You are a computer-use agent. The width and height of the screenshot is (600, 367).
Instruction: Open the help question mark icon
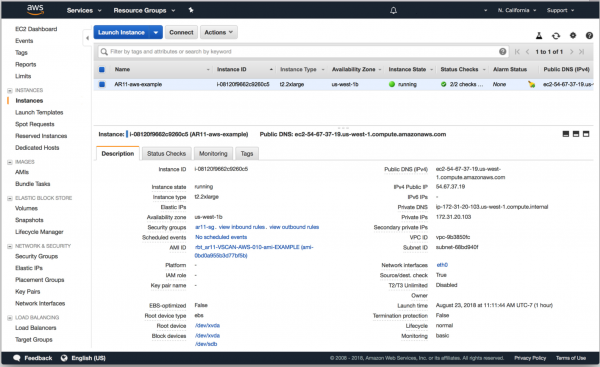[589, 36]
